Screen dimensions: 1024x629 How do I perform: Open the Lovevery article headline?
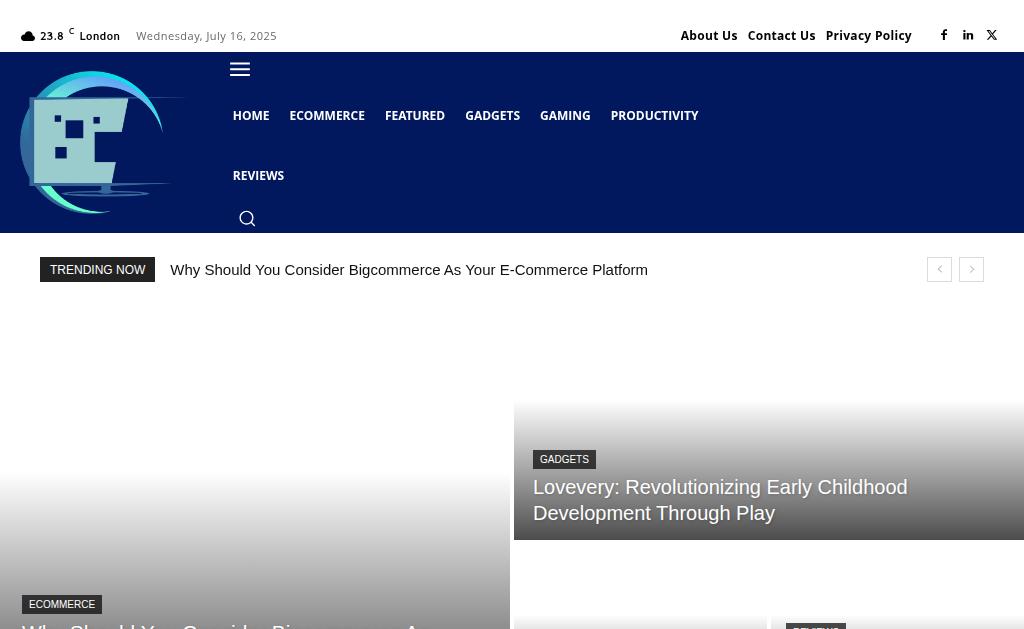click(720, 500)
